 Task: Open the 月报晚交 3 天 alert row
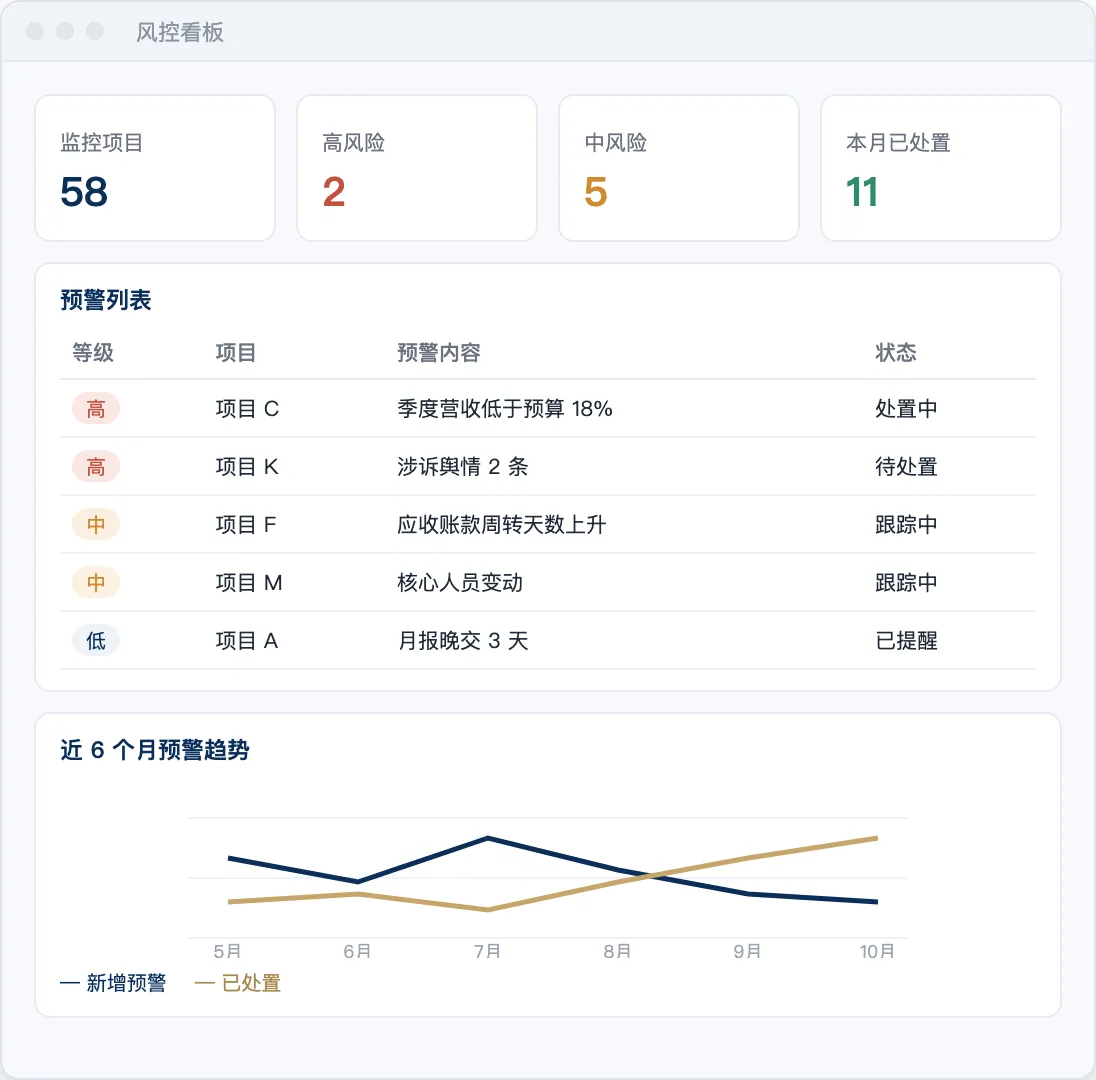click(x=548, y=640)
